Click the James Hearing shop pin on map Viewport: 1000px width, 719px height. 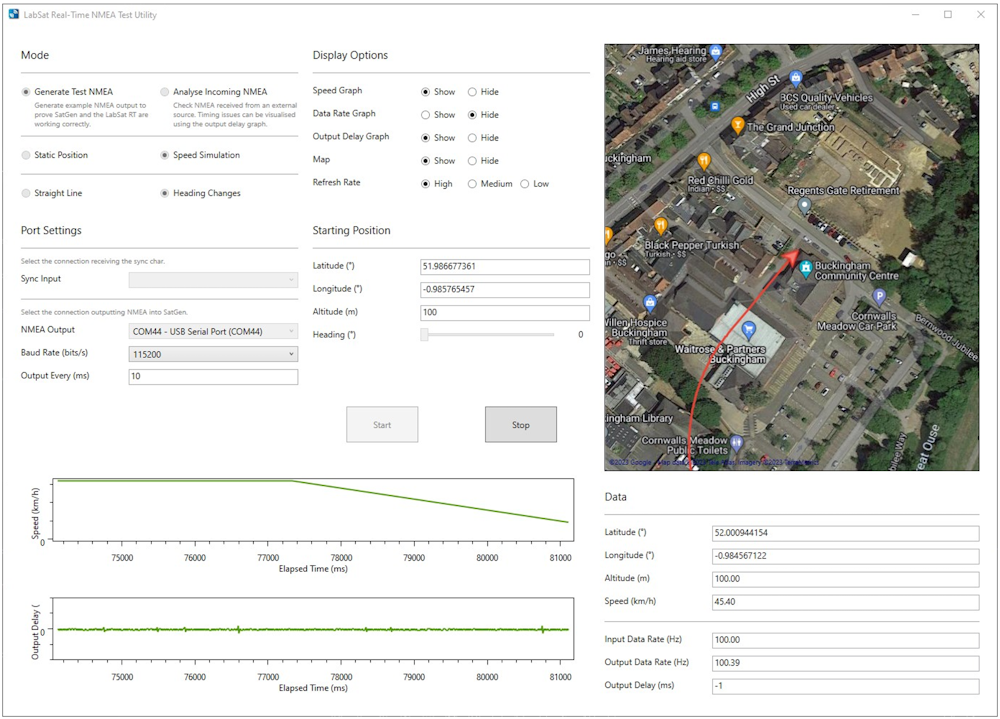coord(716,50)
